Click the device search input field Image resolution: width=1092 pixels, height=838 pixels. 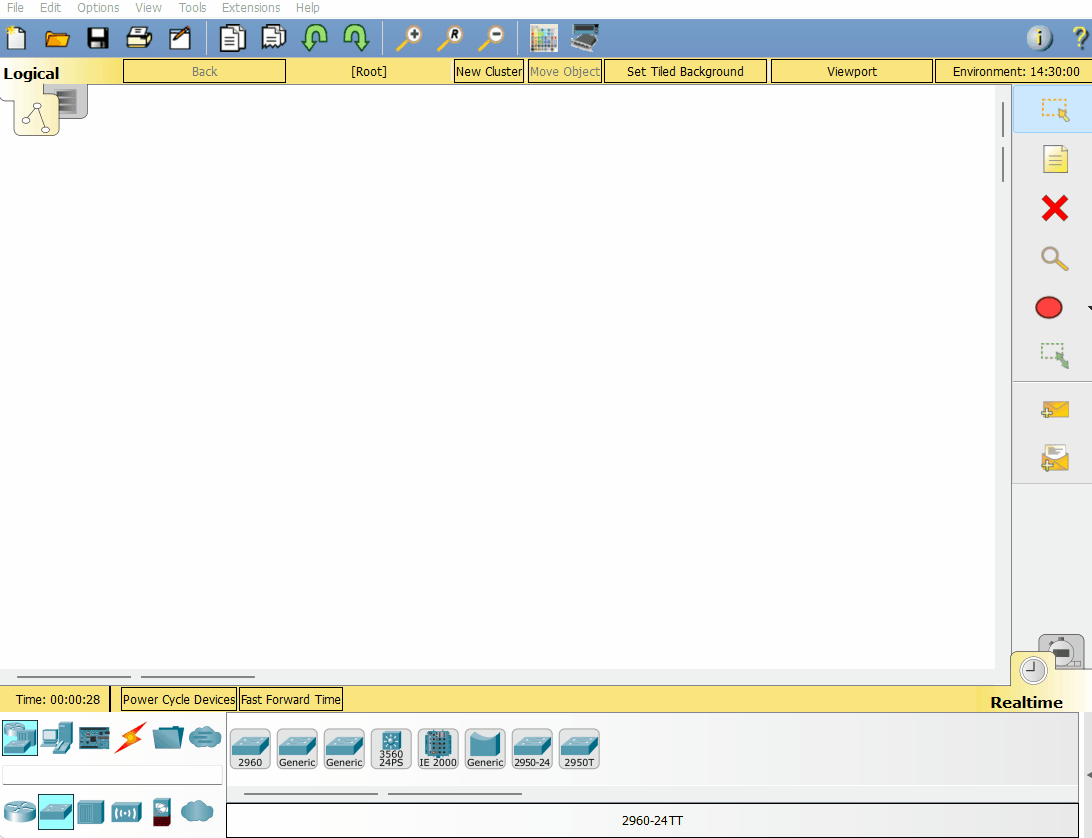pyautogui.click(x=112, y=775)
